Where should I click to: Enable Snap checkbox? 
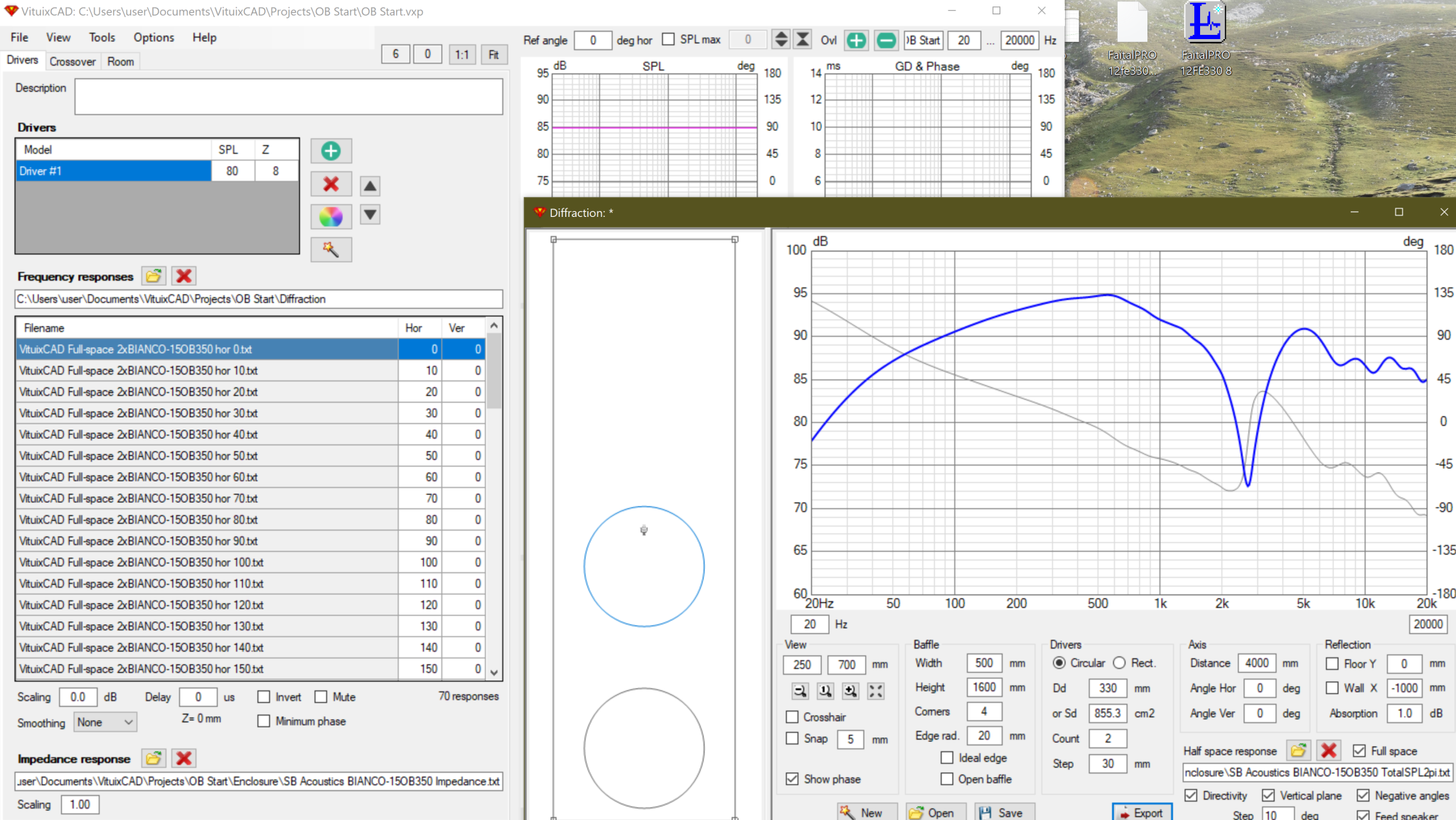click(792, 739)
